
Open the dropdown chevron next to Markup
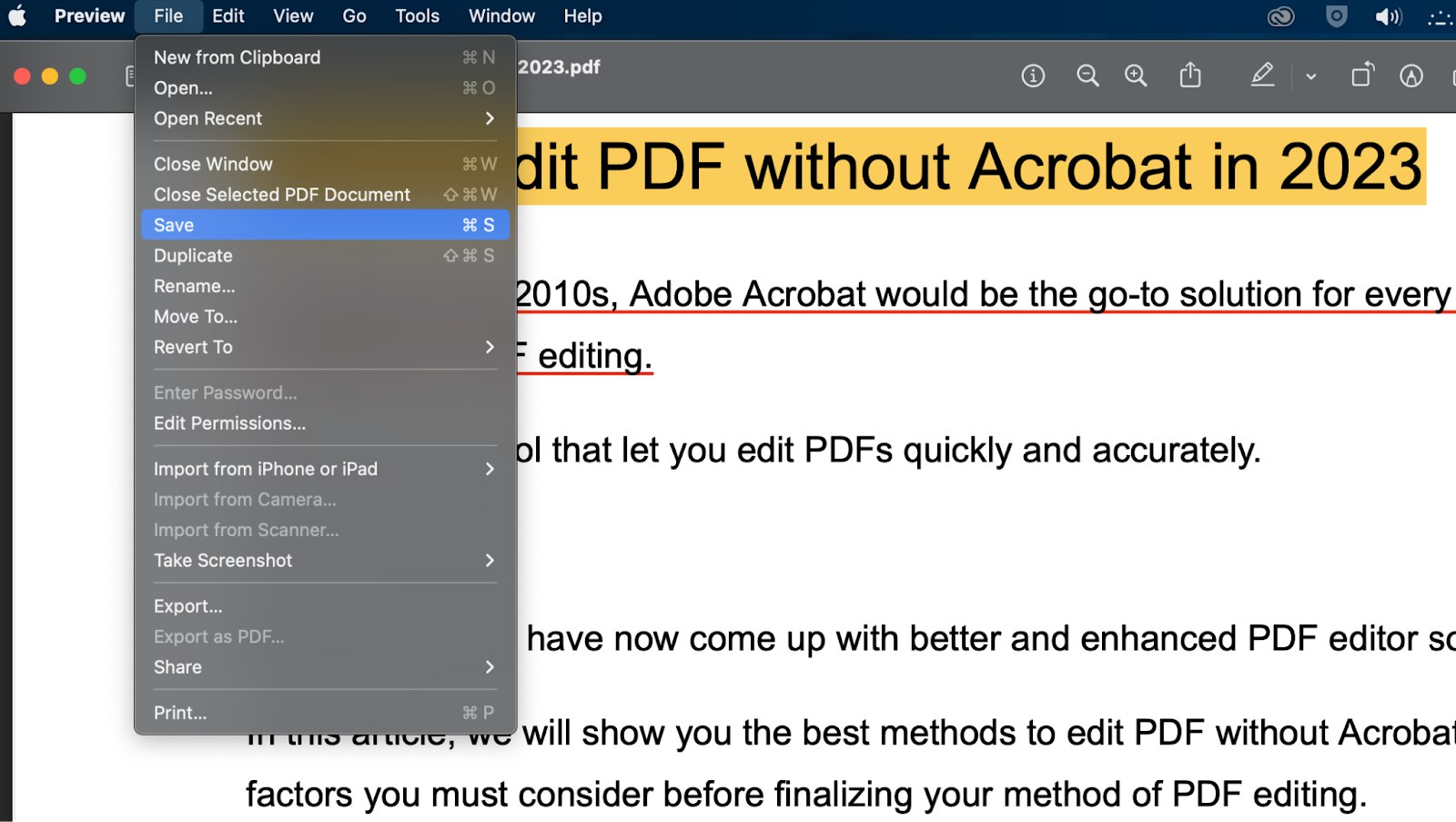point(1310,76)
